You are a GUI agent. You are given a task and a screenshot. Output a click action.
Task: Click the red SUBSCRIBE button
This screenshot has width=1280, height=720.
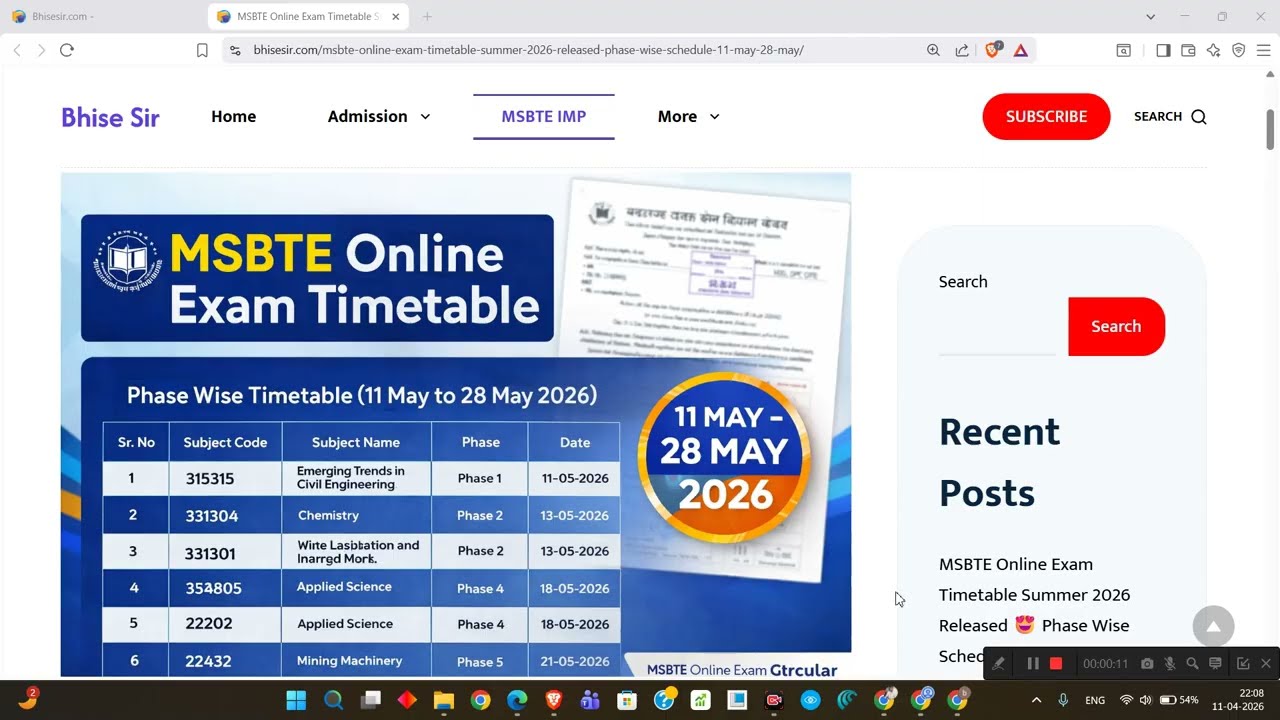pyautogui.click(x=1046, y=117)
